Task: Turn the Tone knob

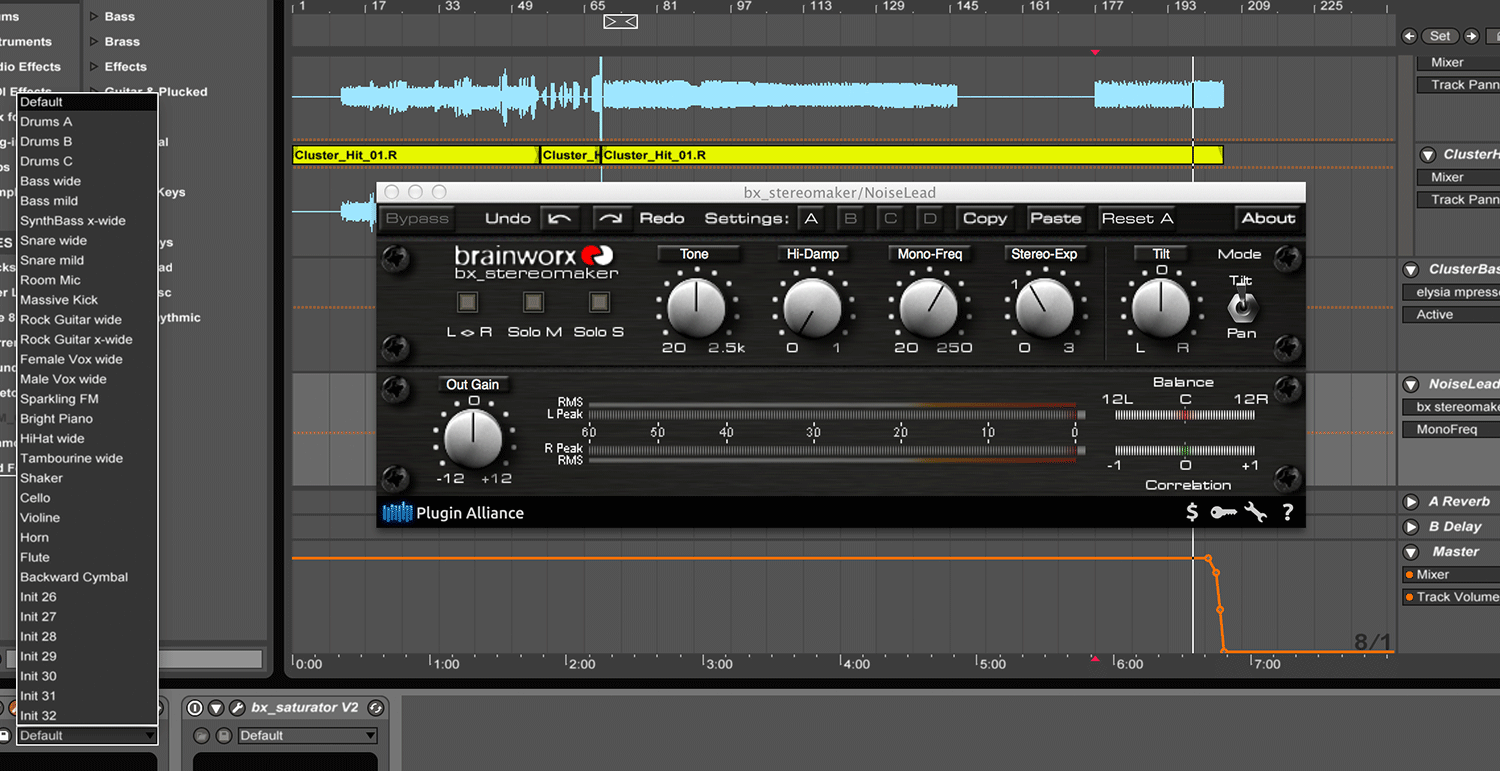Action: tap(695, 307)
